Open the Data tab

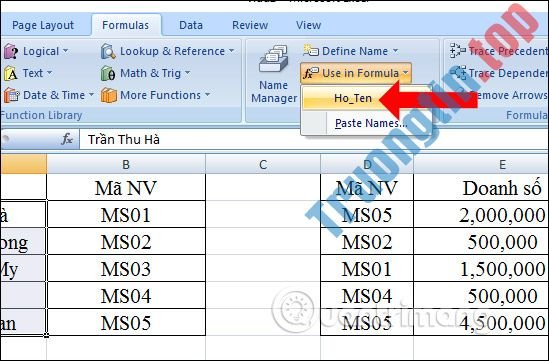(x=191, y=25)
